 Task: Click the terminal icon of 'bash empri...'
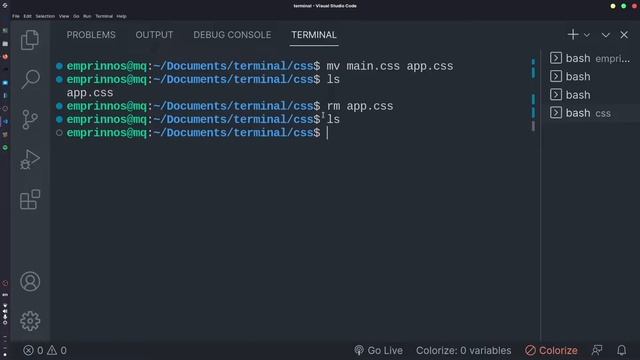click(x=556, y=58)
